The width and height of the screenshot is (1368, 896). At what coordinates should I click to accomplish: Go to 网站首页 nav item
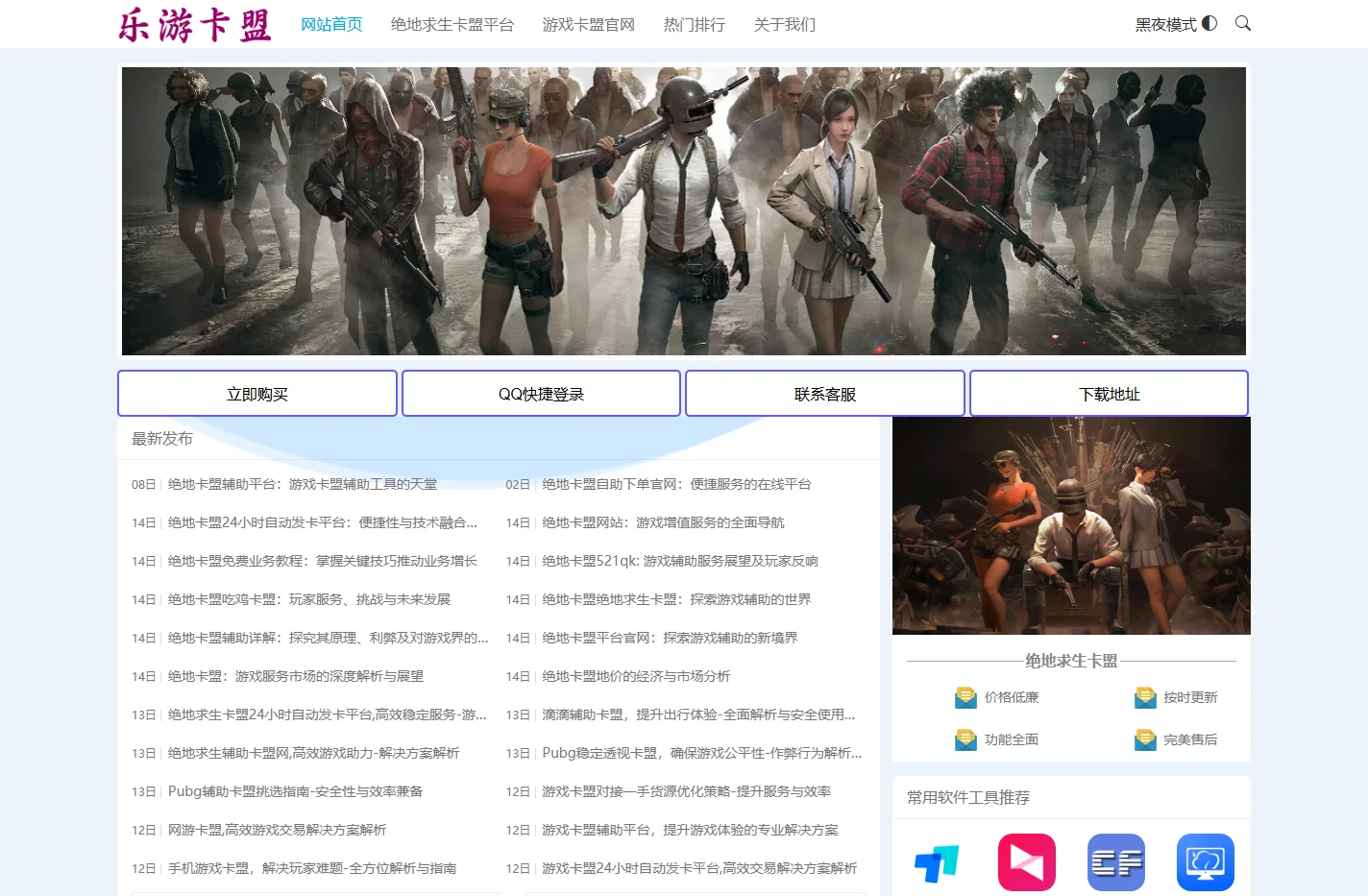pos(331,24)
